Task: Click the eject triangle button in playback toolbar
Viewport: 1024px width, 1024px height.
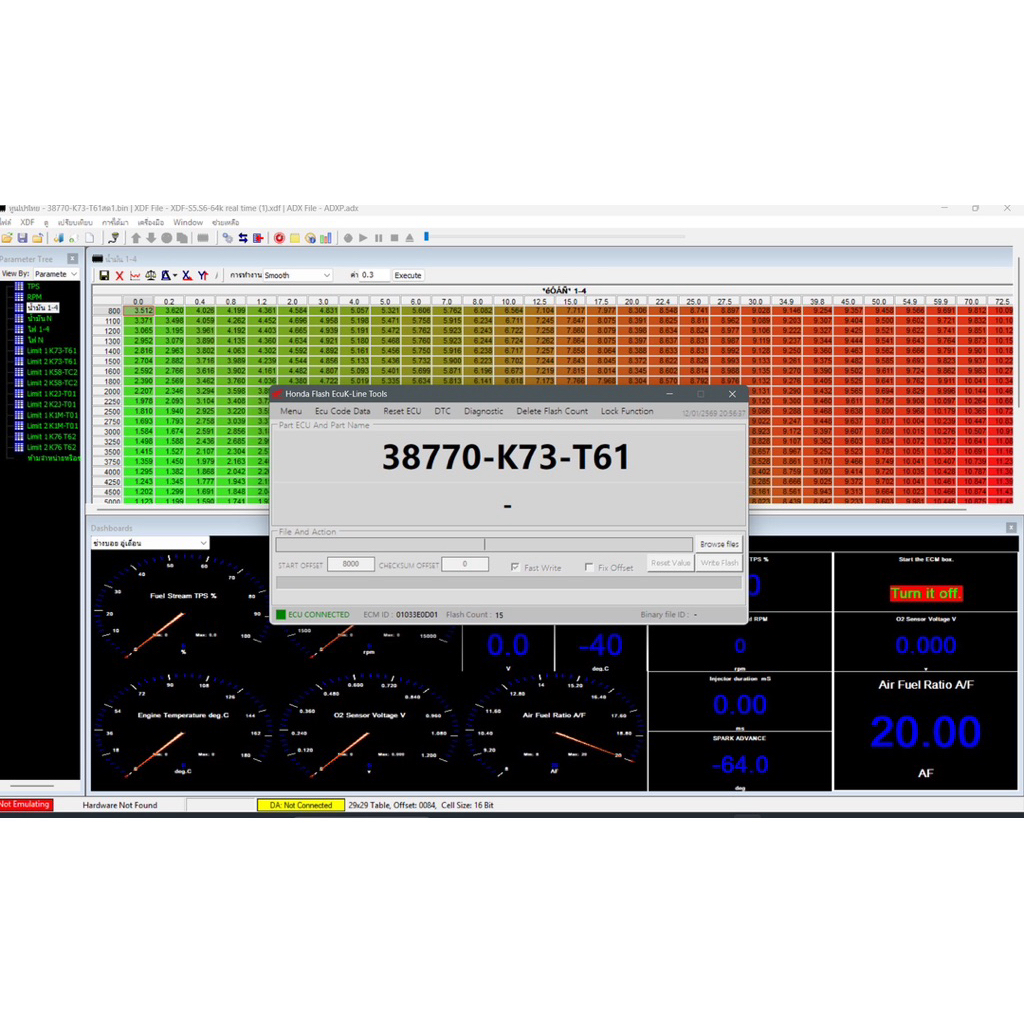Action: click(x=409, y=238)
